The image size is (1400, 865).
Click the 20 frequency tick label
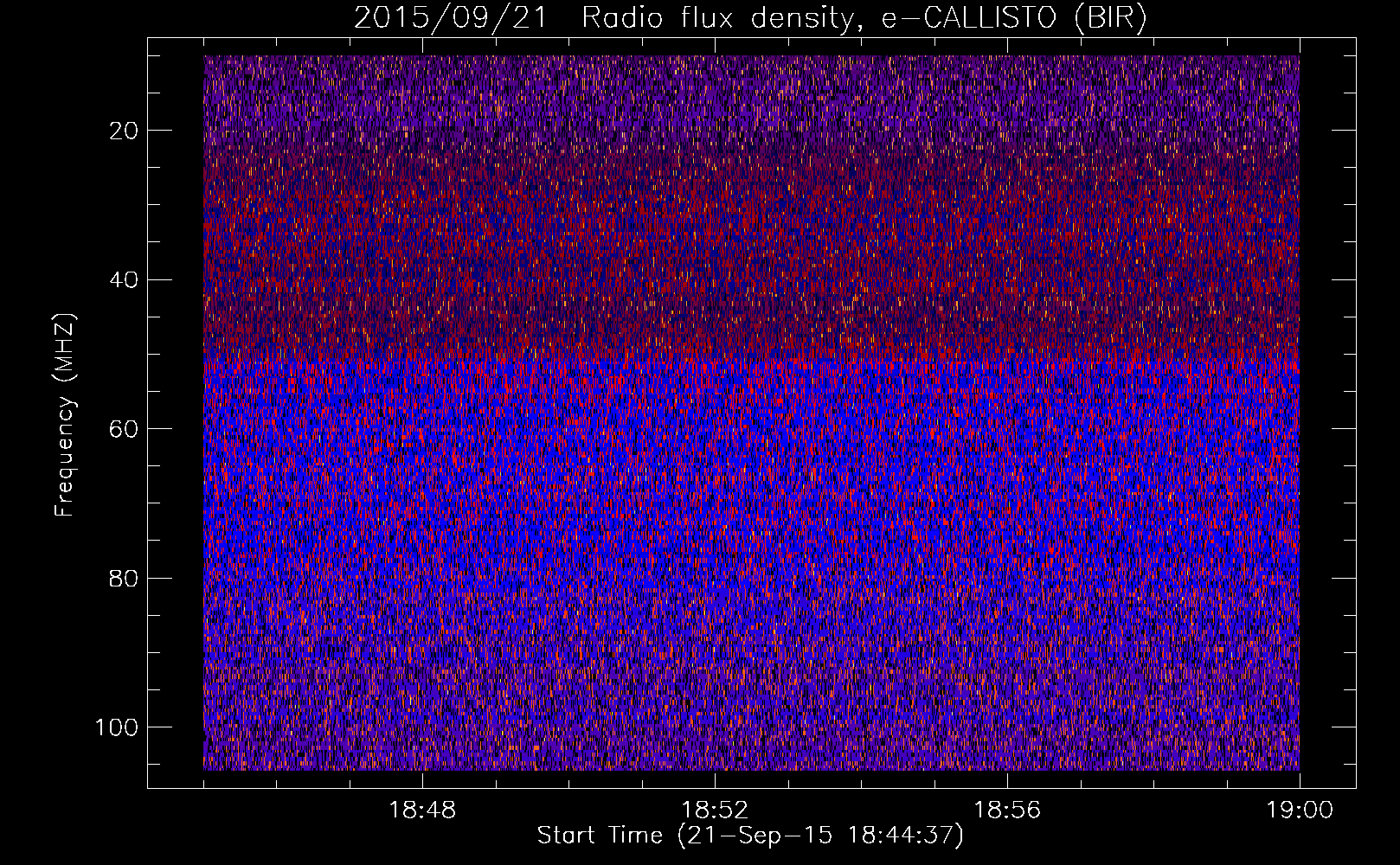[125, 131]
